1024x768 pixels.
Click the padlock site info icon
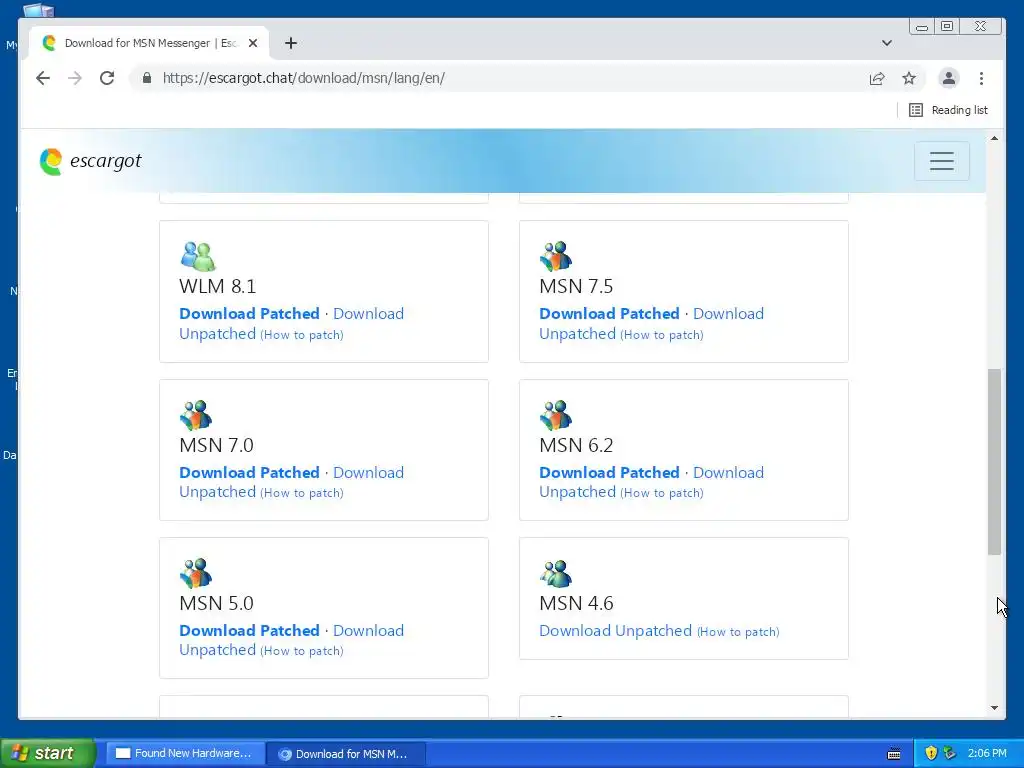147,78
